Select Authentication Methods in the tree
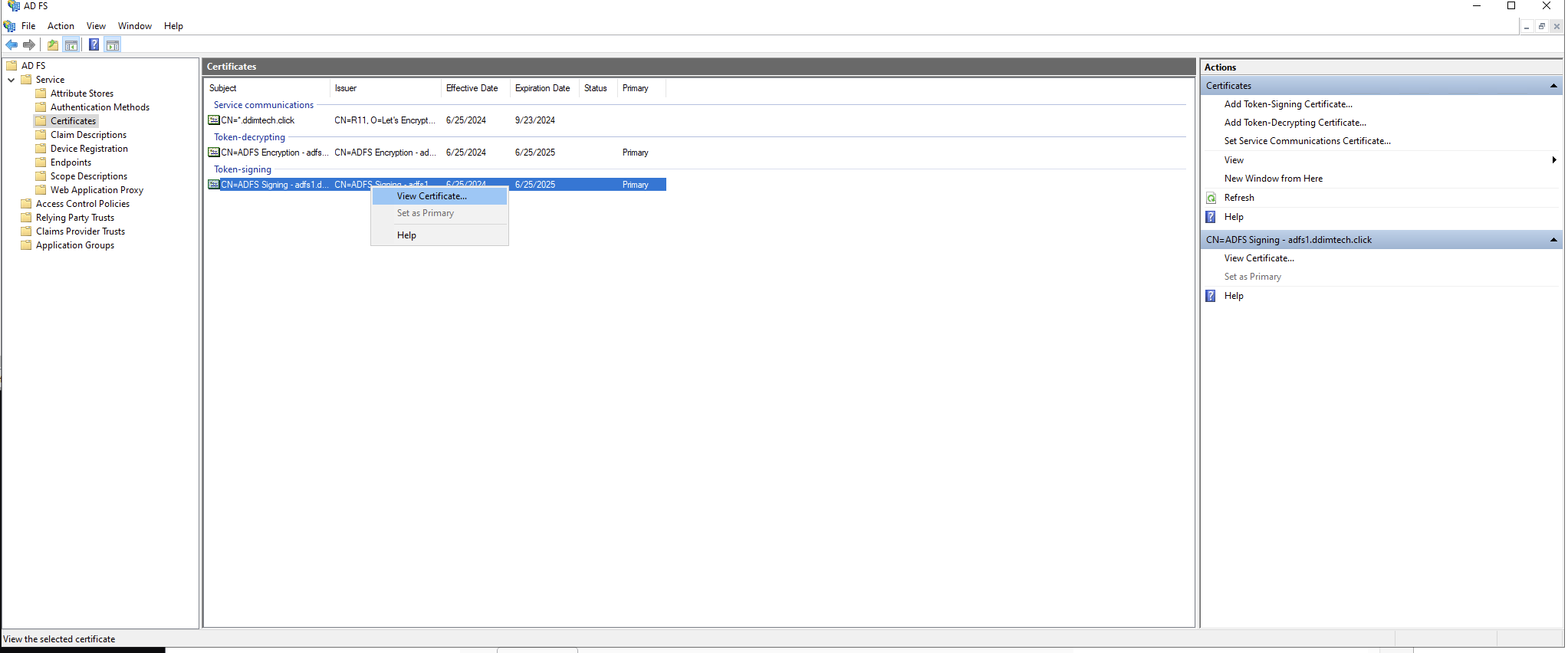 tap(100, 107)
